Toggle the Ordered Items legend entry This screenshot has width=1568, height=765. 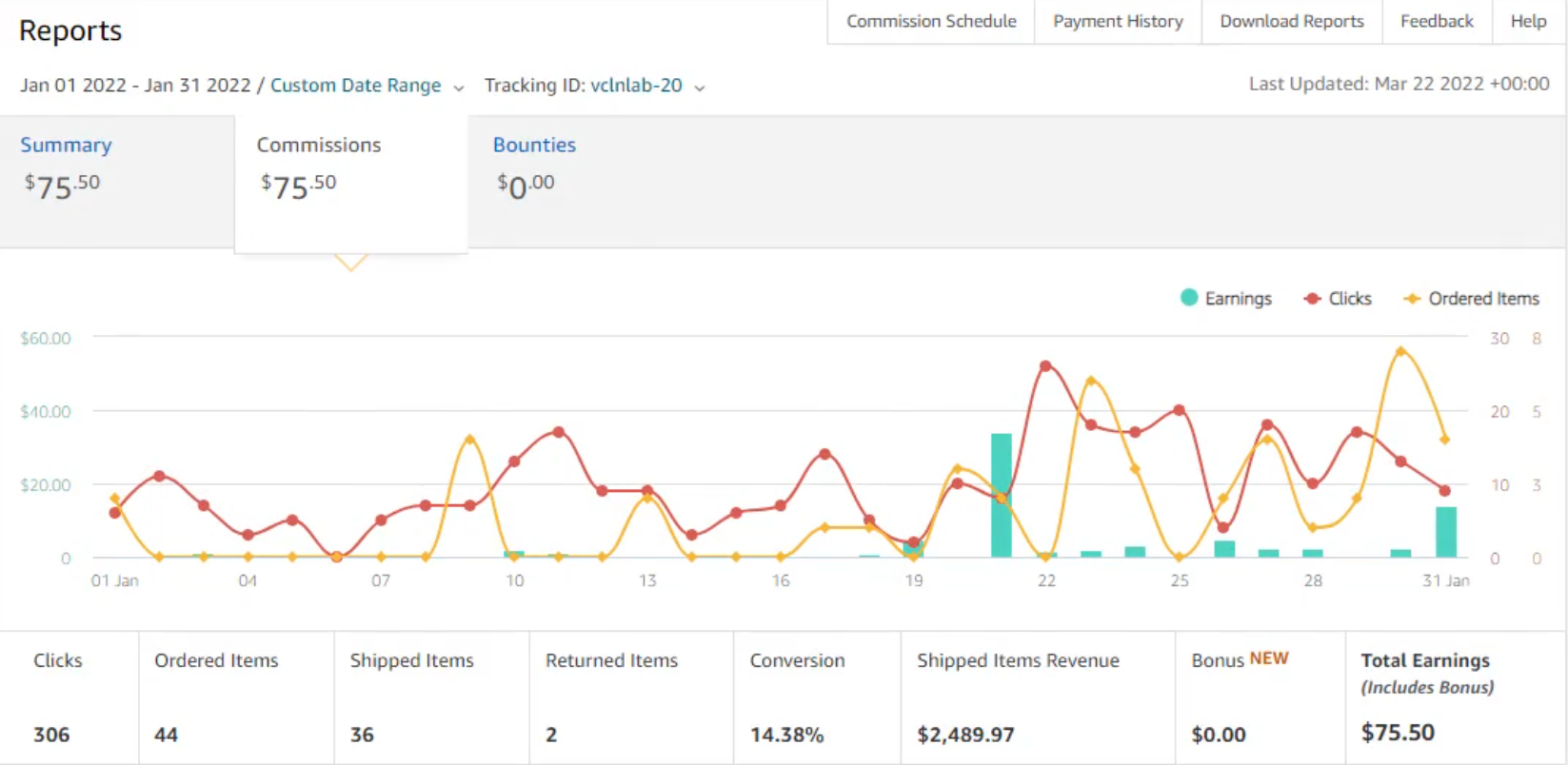point(1471,298)
